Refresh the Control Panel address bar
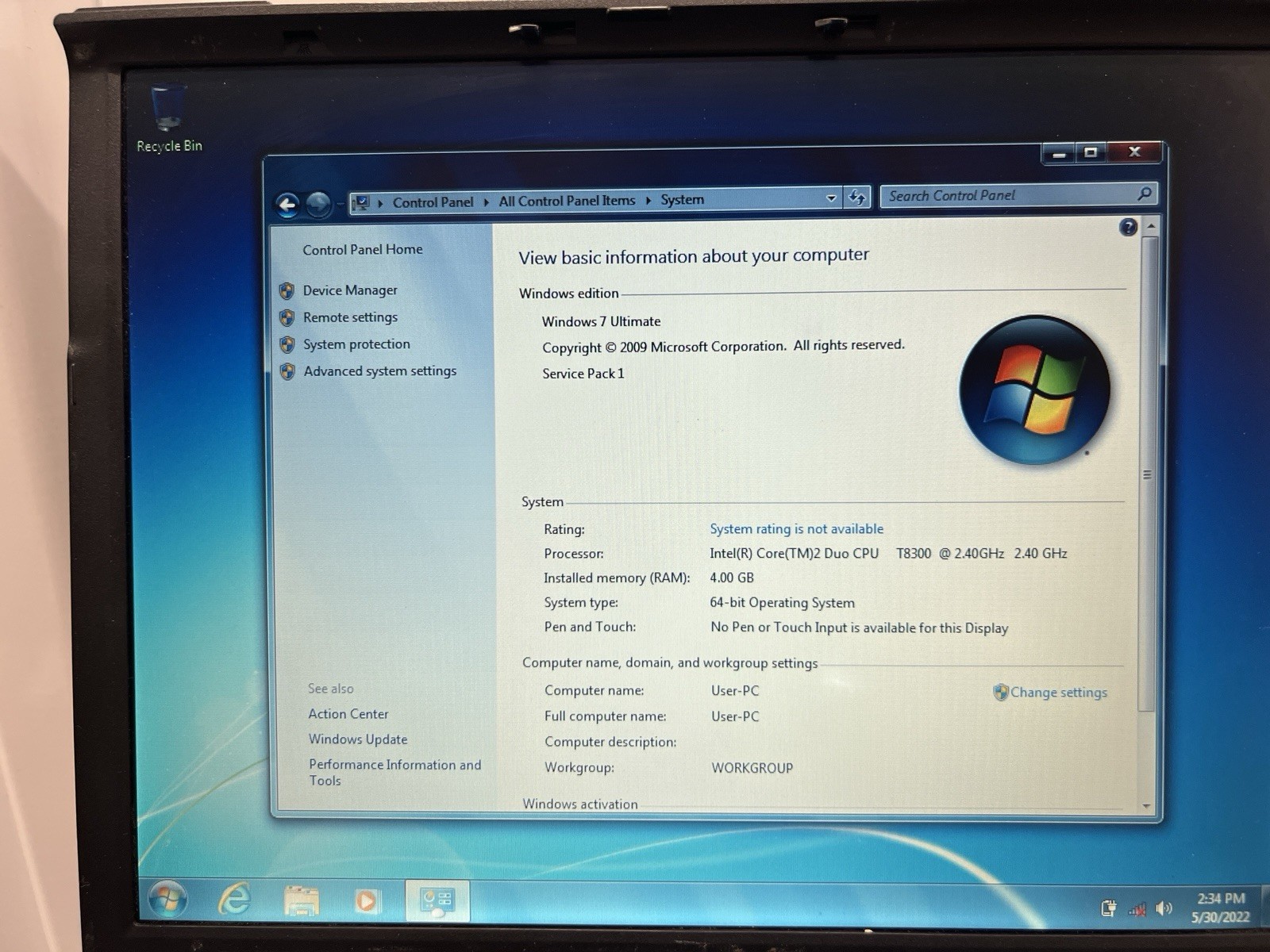Viewport: 1270px width, 952px height. click(857, 197)
